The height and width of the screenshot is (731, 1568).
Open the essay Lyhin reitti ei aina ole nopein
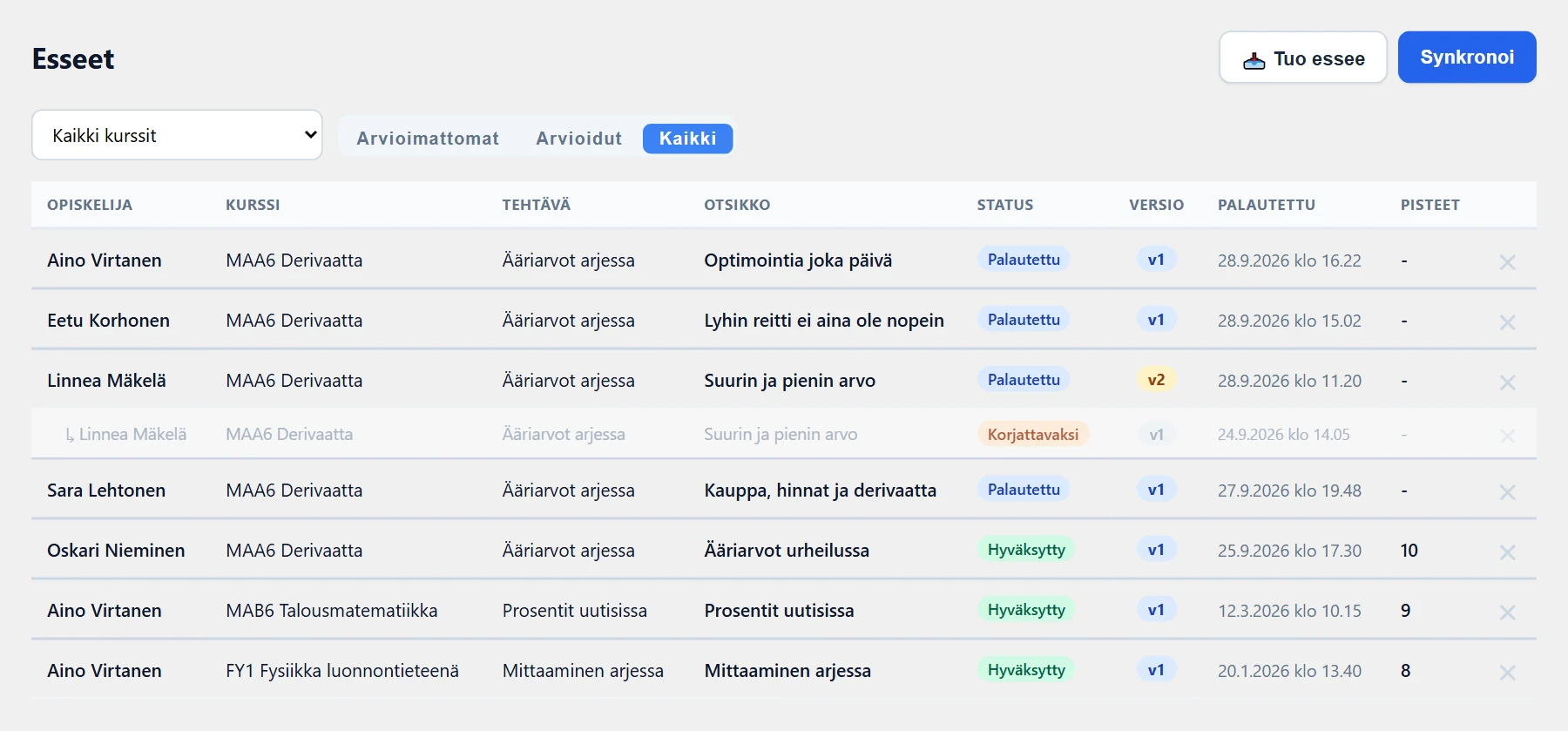click(x=824, y=321)
